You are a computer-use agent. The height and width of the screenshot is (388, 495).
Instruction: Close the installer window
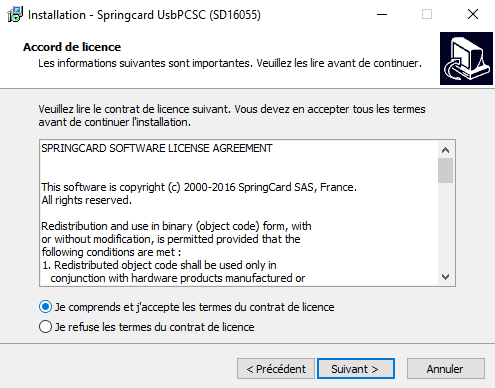click(x=473, y=14)
